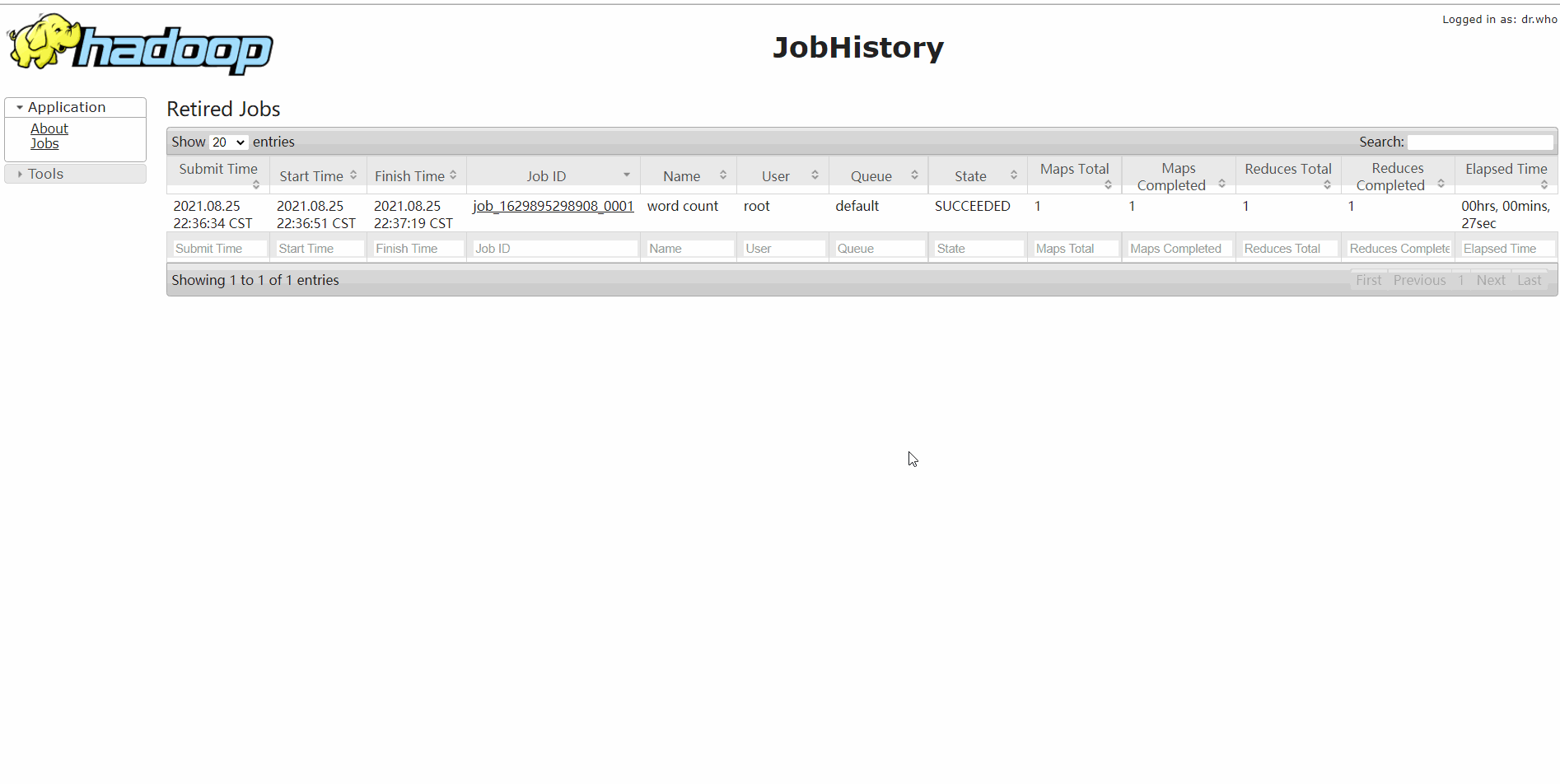Screen dimensions: 1560x784
Task: Open the About link in sidebar
Action: [49, 128]
